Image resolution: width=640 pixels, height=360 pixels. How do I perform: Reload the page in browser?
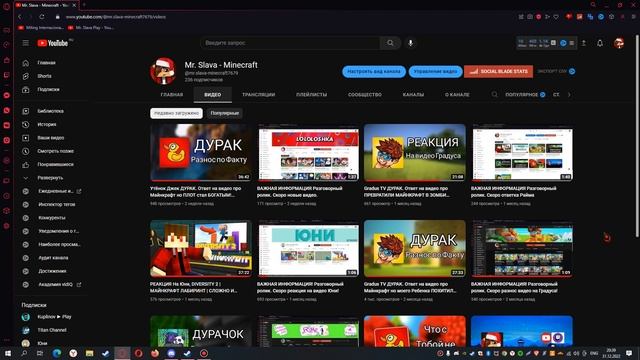click(x=42, y=17)
